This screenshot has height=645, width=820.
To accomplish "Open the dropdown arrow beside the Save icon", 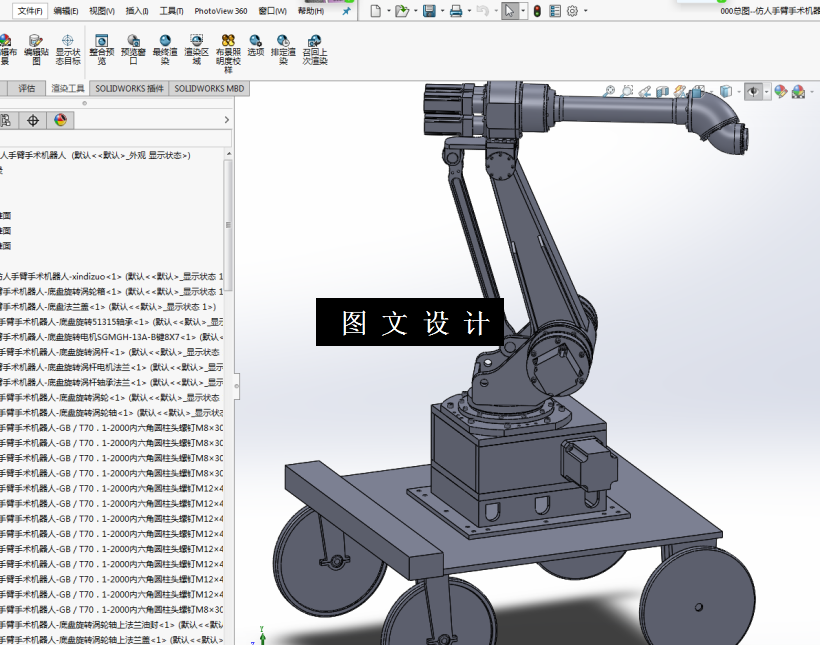I will [443, 11].
